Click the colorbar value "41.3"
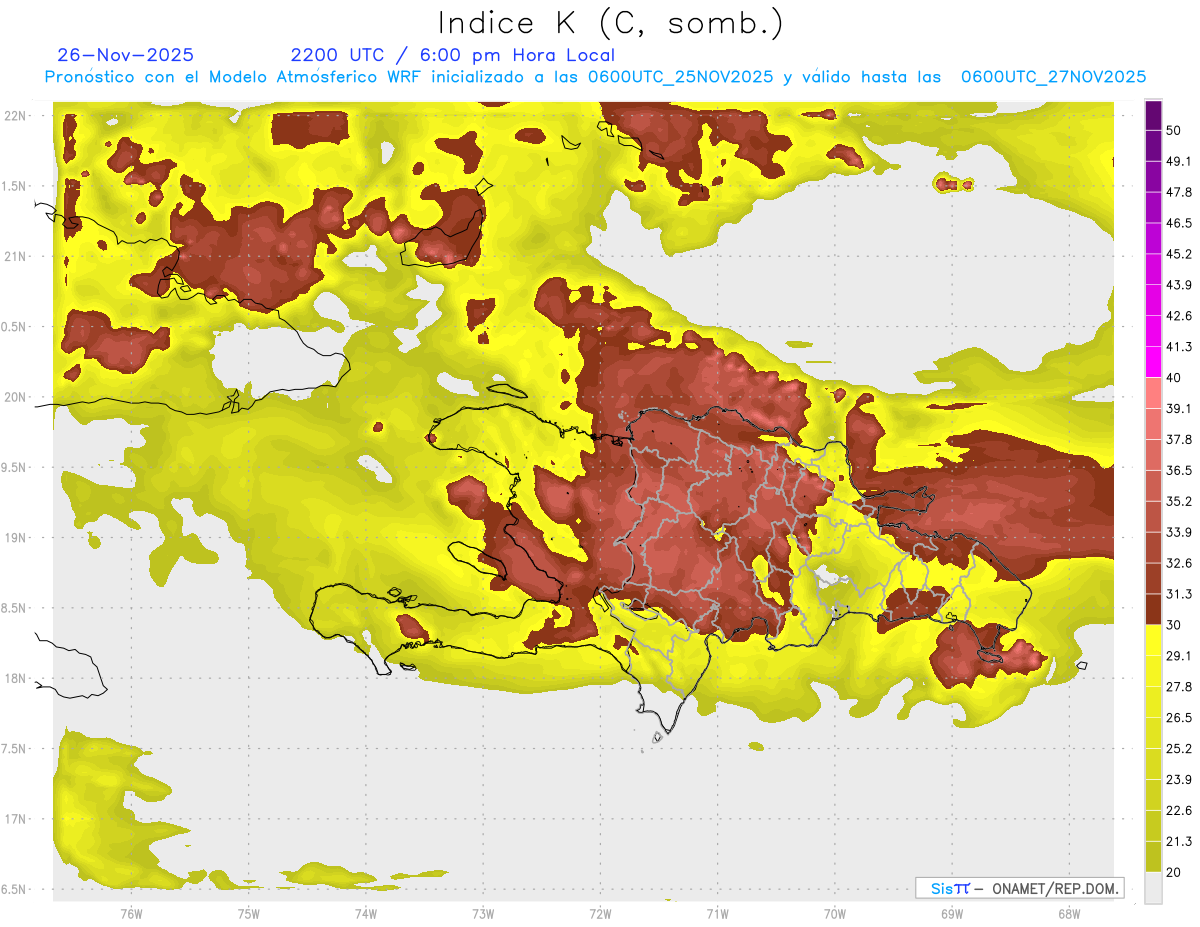Image resolution: width=1200 pixels, height=927 pixels. (x=1180, y=347)
